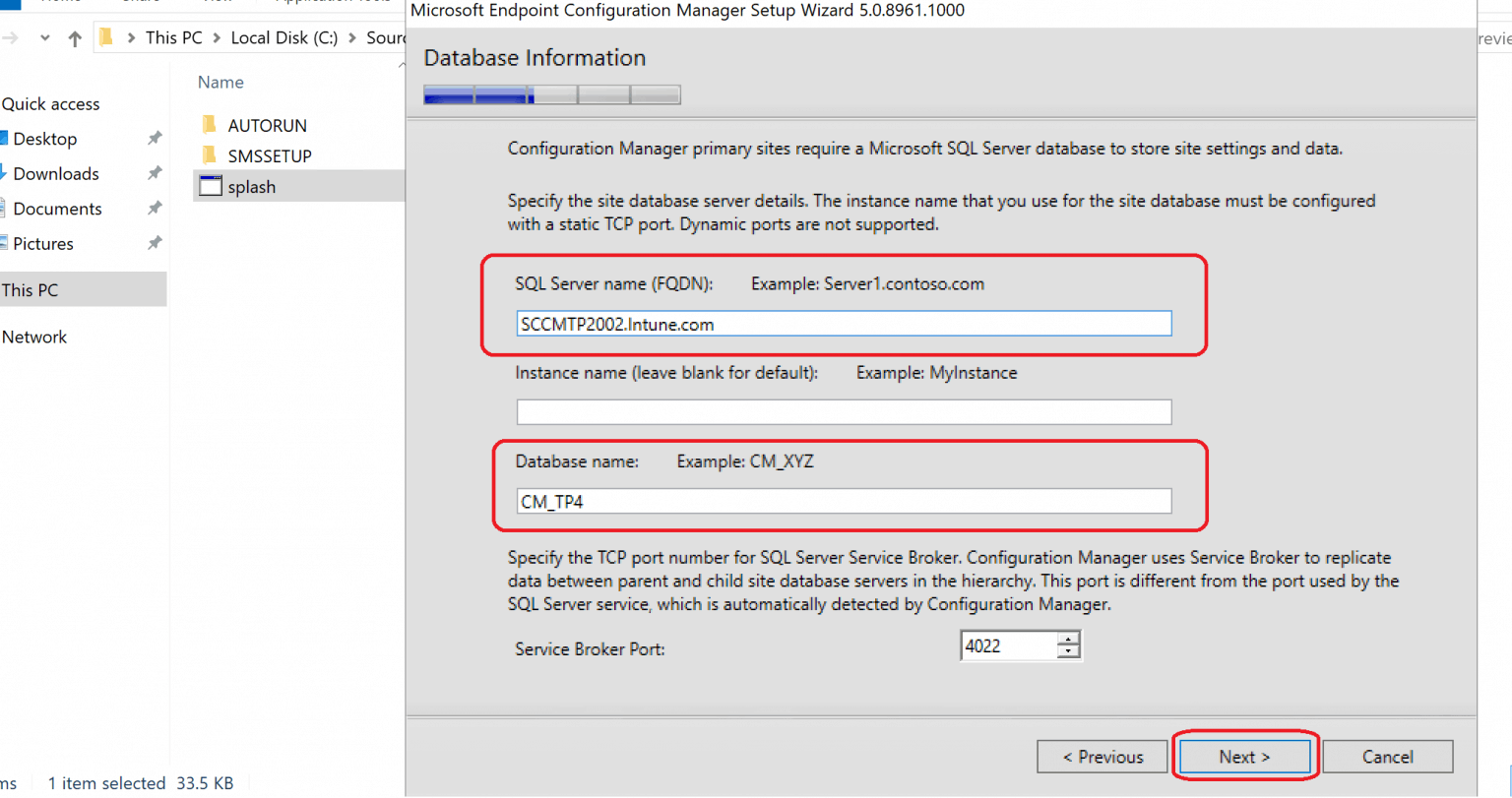Viewport: 1512px width, 798px height.
Task: Click the pin icon next to Documents
Action: click(x=155, y=209)
